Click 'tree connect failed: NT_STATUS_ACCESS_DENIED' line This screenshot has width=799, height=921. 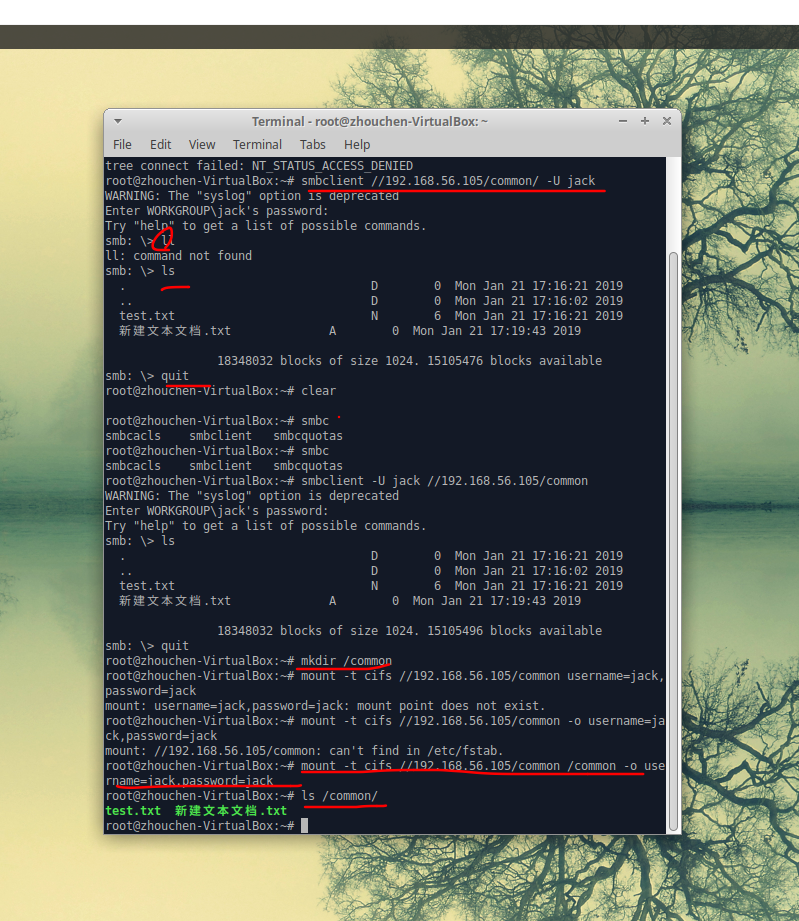[x=259, y=166]
